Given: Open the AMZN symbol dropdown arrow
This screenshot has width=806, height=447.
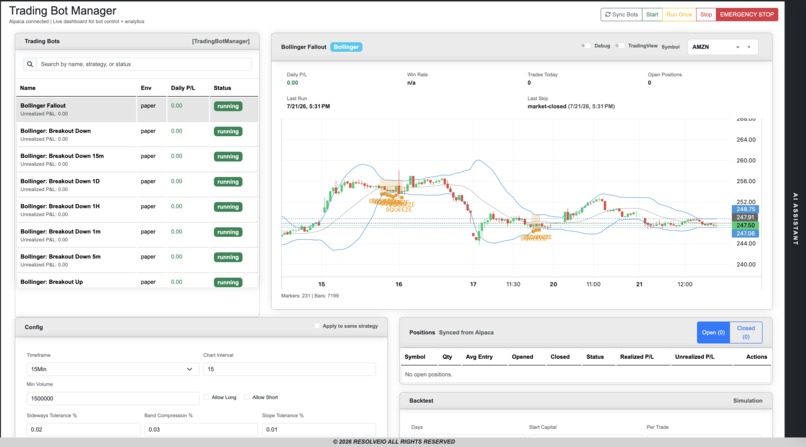Looking at the screenshot, I should pyautogui.click(x=738, y=47).
